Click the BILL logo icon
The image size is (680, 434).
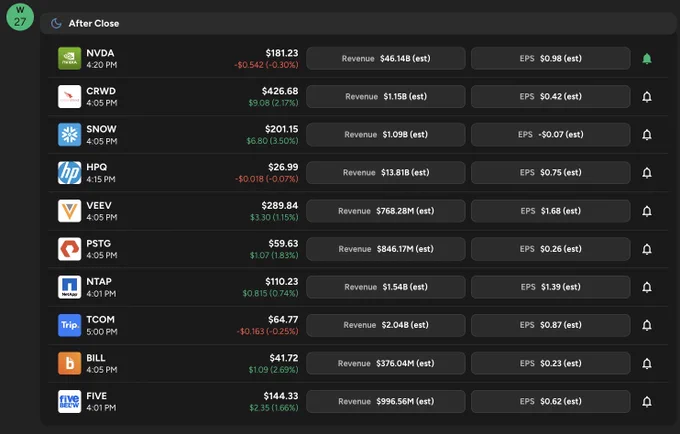coord(69,363)
